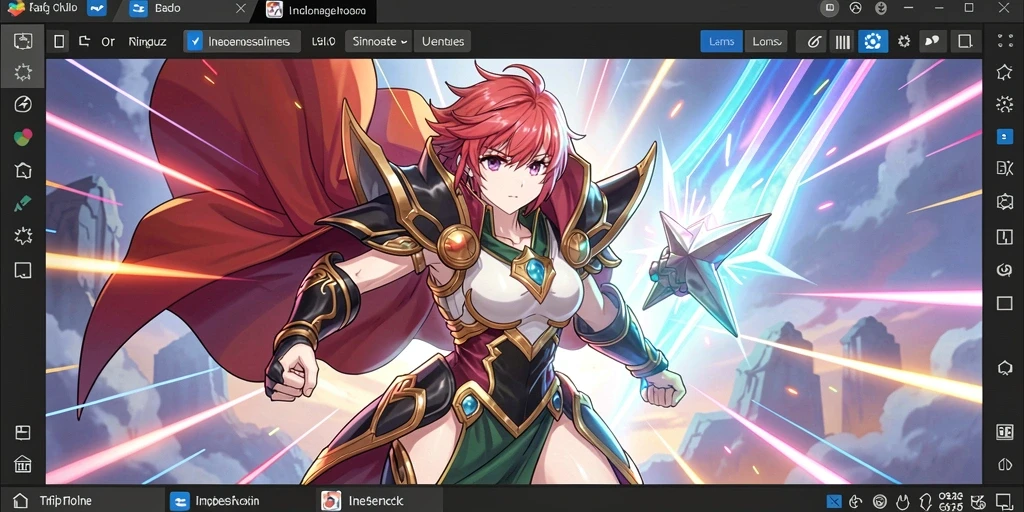The image size is (1024, 512).
Task: Click the green pen tool in left sidebar
Action: [x=22, y=204]
